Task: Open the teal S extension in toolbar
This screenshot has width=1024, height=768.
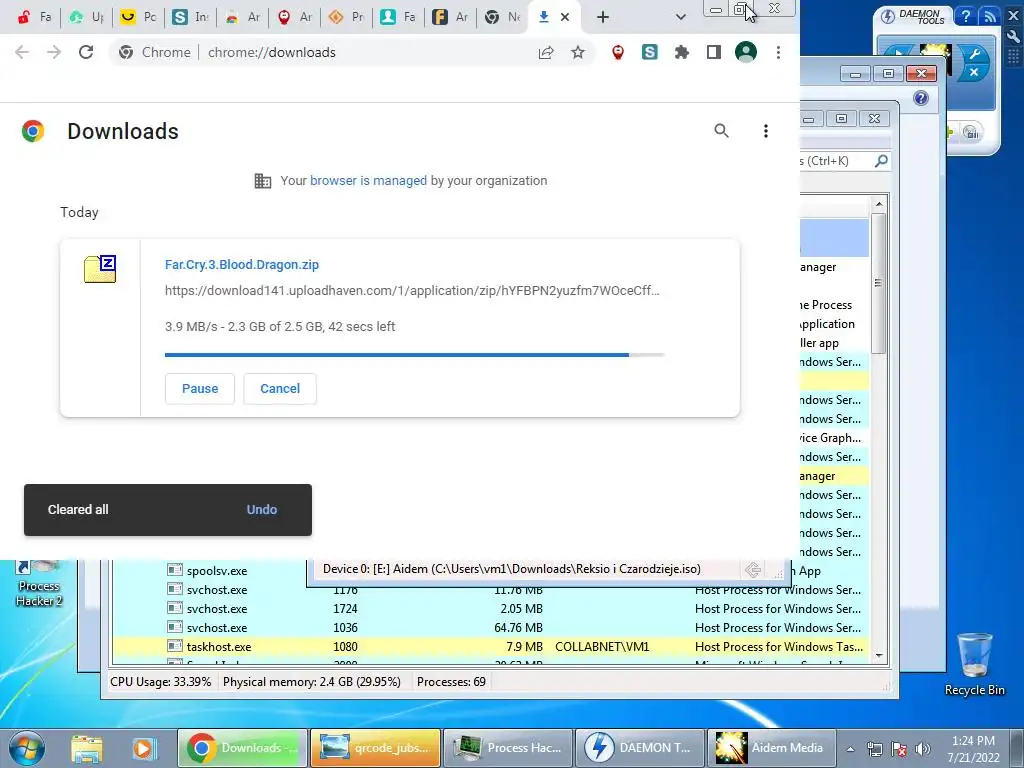Action: (650, 52)
